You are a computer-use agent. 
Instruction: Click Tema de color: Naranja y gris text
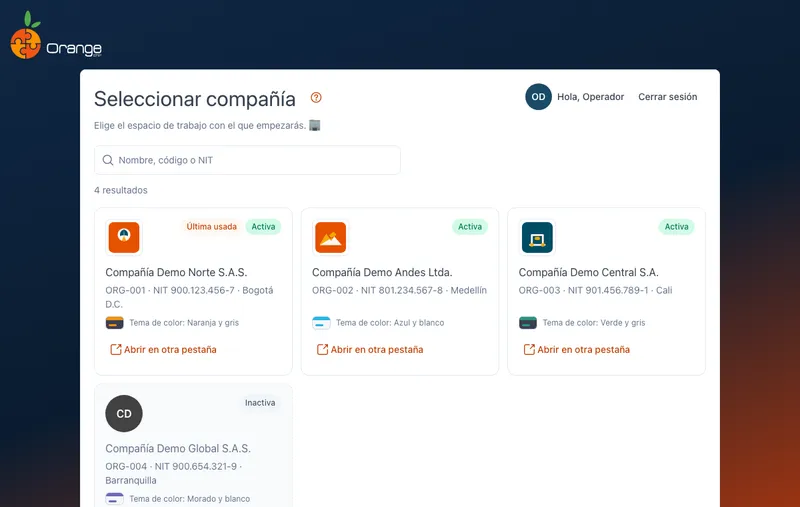click(184, 323)
